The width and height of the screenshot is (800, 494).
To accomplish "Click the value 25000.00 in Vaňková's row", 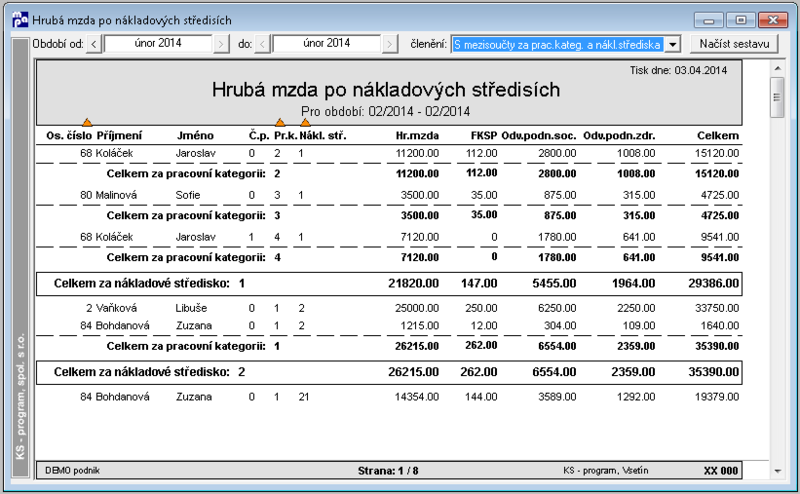I will tap(417, 308).
